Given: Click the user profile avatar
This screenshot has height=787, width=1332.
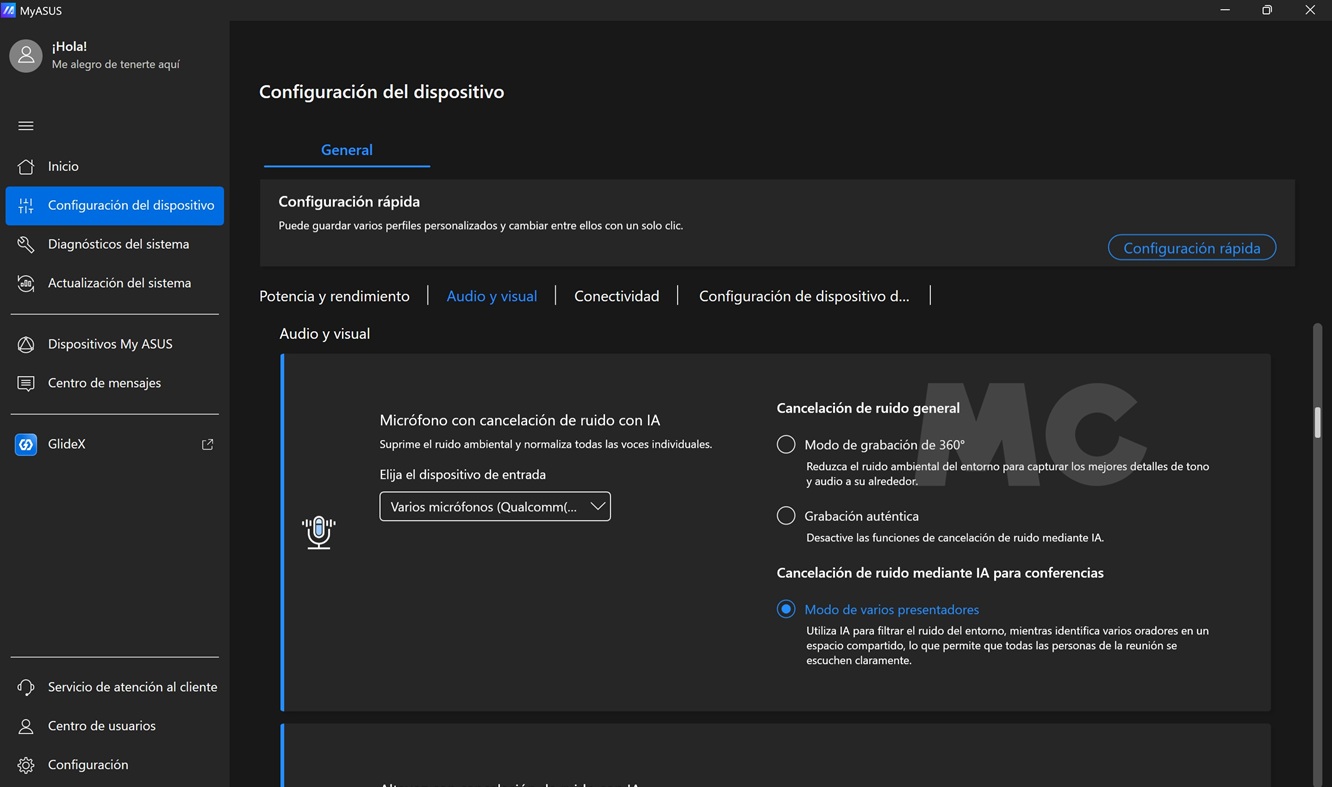Looking at the screenshot, I should tap(26, 56).
